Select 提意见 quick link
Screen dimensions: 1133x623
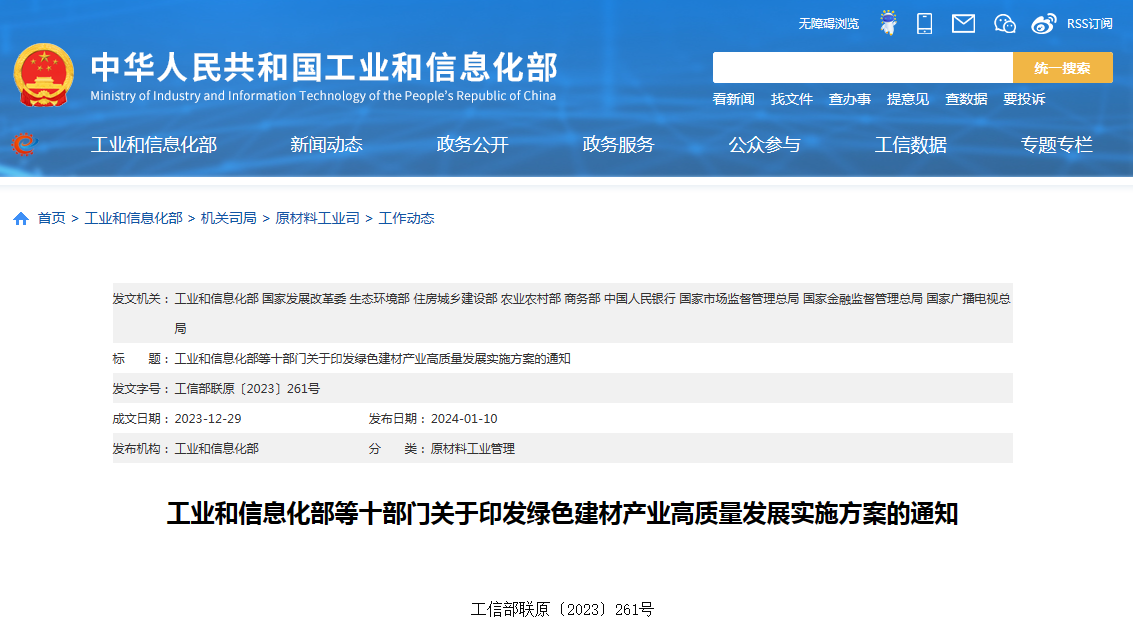click(908, 99)
